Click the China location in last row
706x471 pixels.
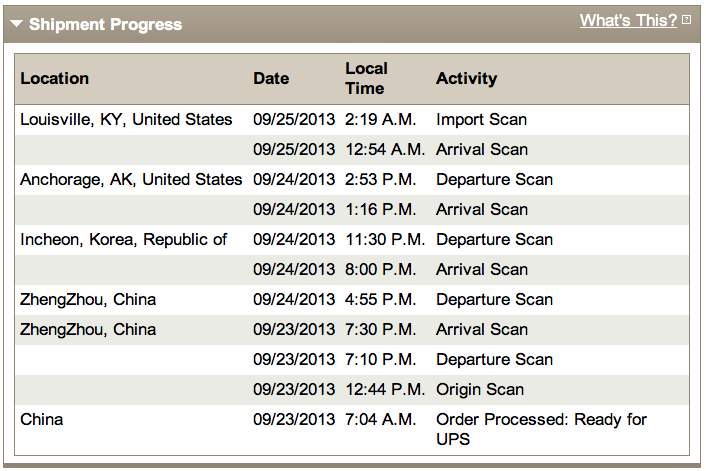[x=41, y=419]
